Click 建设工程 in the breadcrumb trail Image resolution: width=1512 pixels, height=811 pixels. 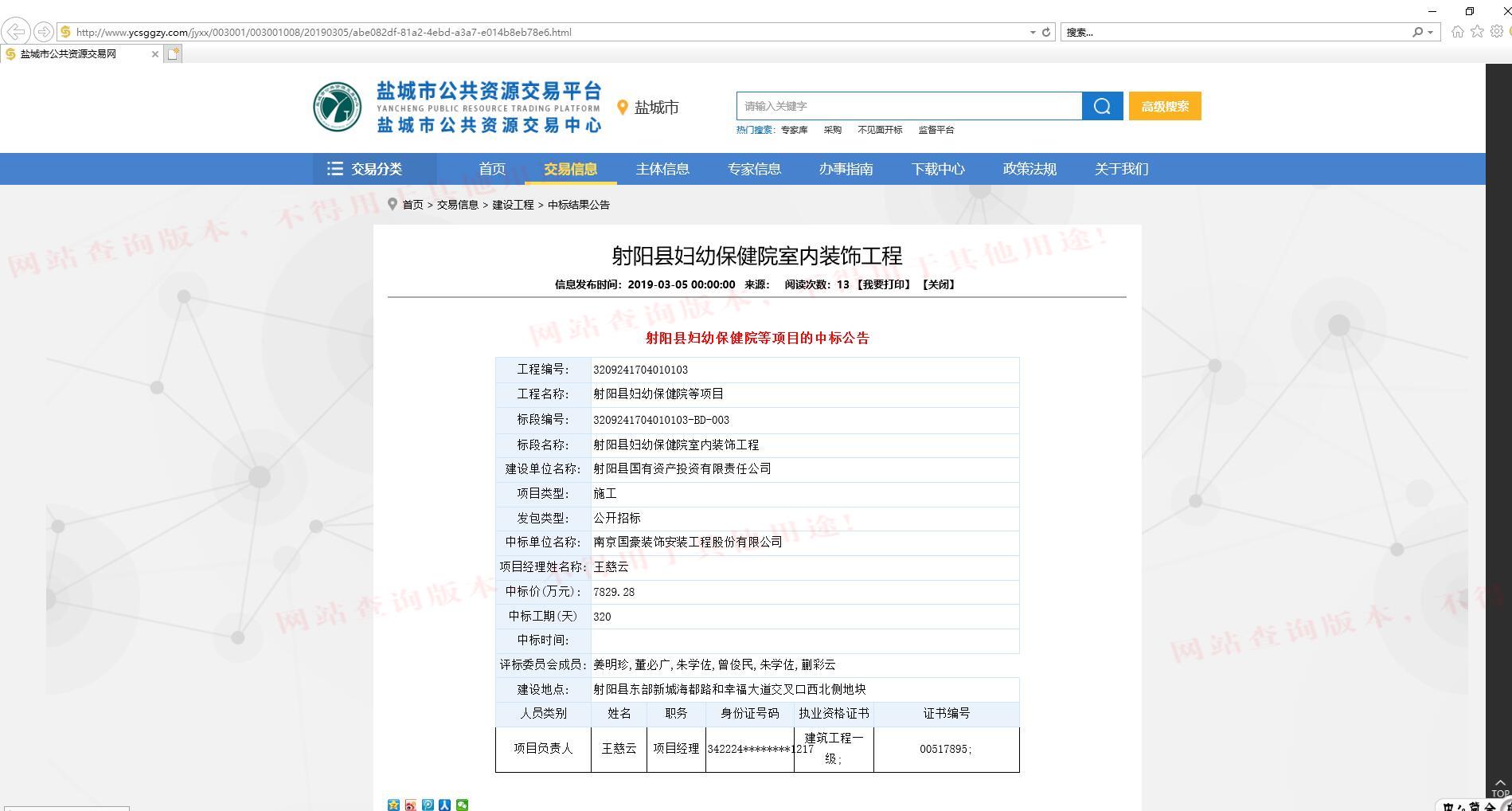[x=513, y=205]
